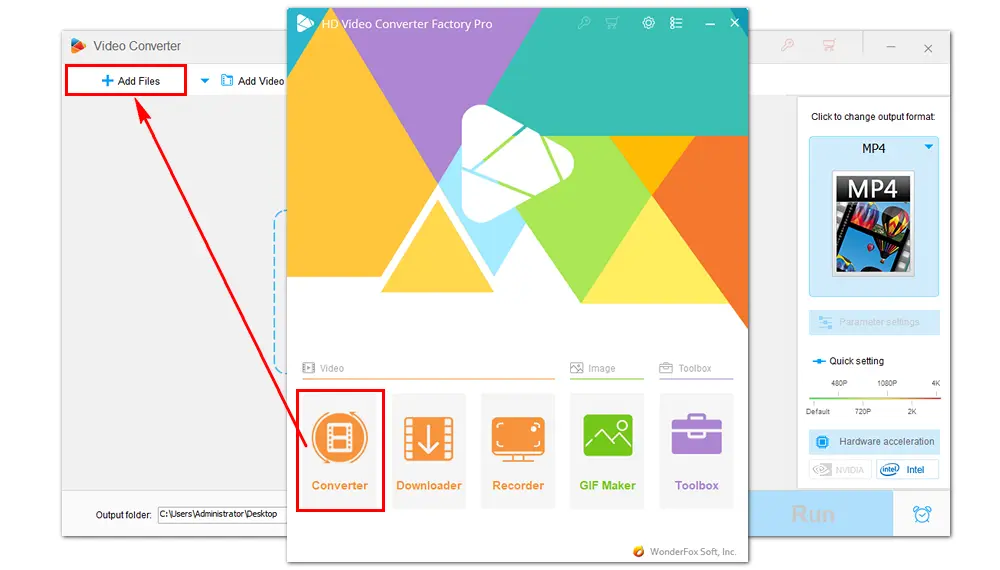Open the Converter module
Viewport: 1000px width, 570px height.
pyautogui.click(x=340, y=451)
